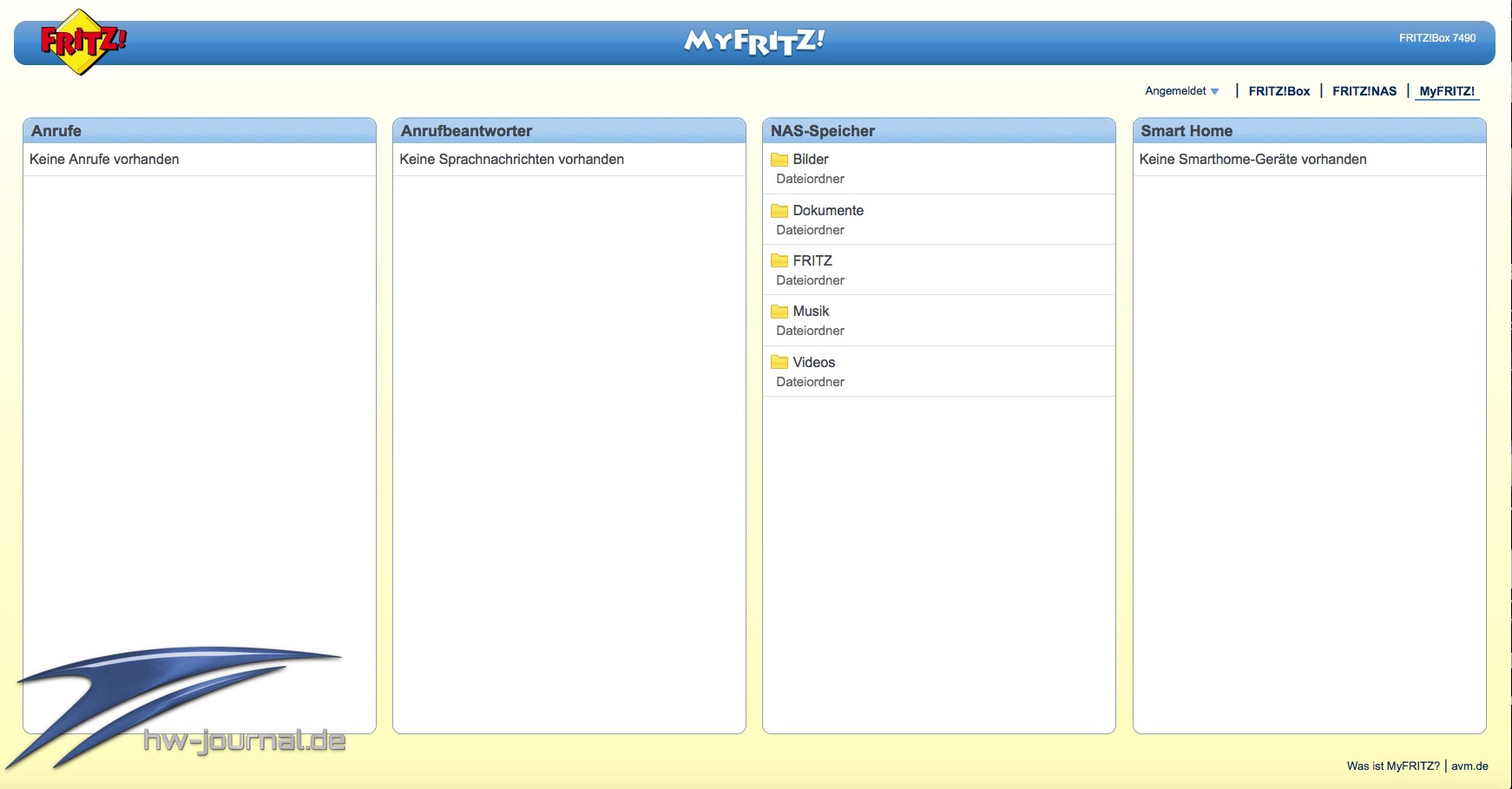The height and width of the screenshot is (789, 1512).
Task: Click 'Keine Anrufe vorhanden' text
Action: (104, 159)
